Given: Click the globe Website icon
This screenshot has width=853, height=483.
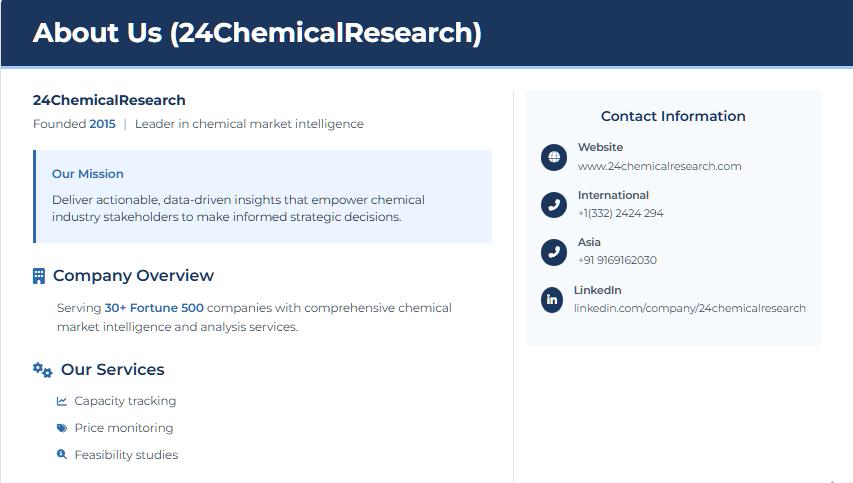Looking at the screenshot, I should [554, 157].
